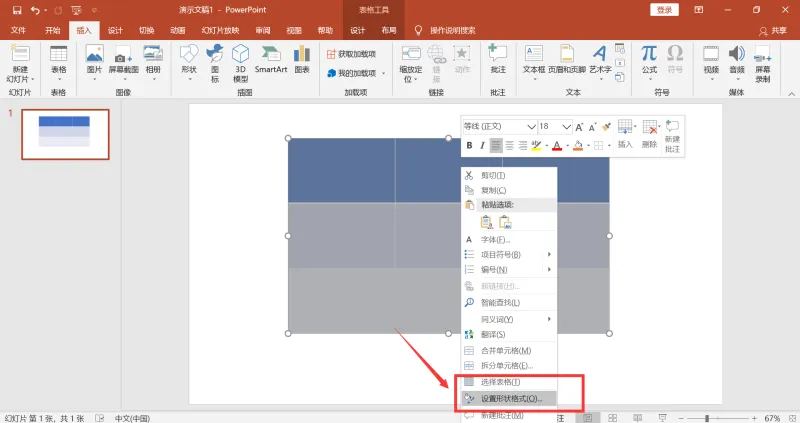The width and height of the screenshot is (800, 423).
Task: Insert a picture via 图片 icon
Action: (94, 63)
